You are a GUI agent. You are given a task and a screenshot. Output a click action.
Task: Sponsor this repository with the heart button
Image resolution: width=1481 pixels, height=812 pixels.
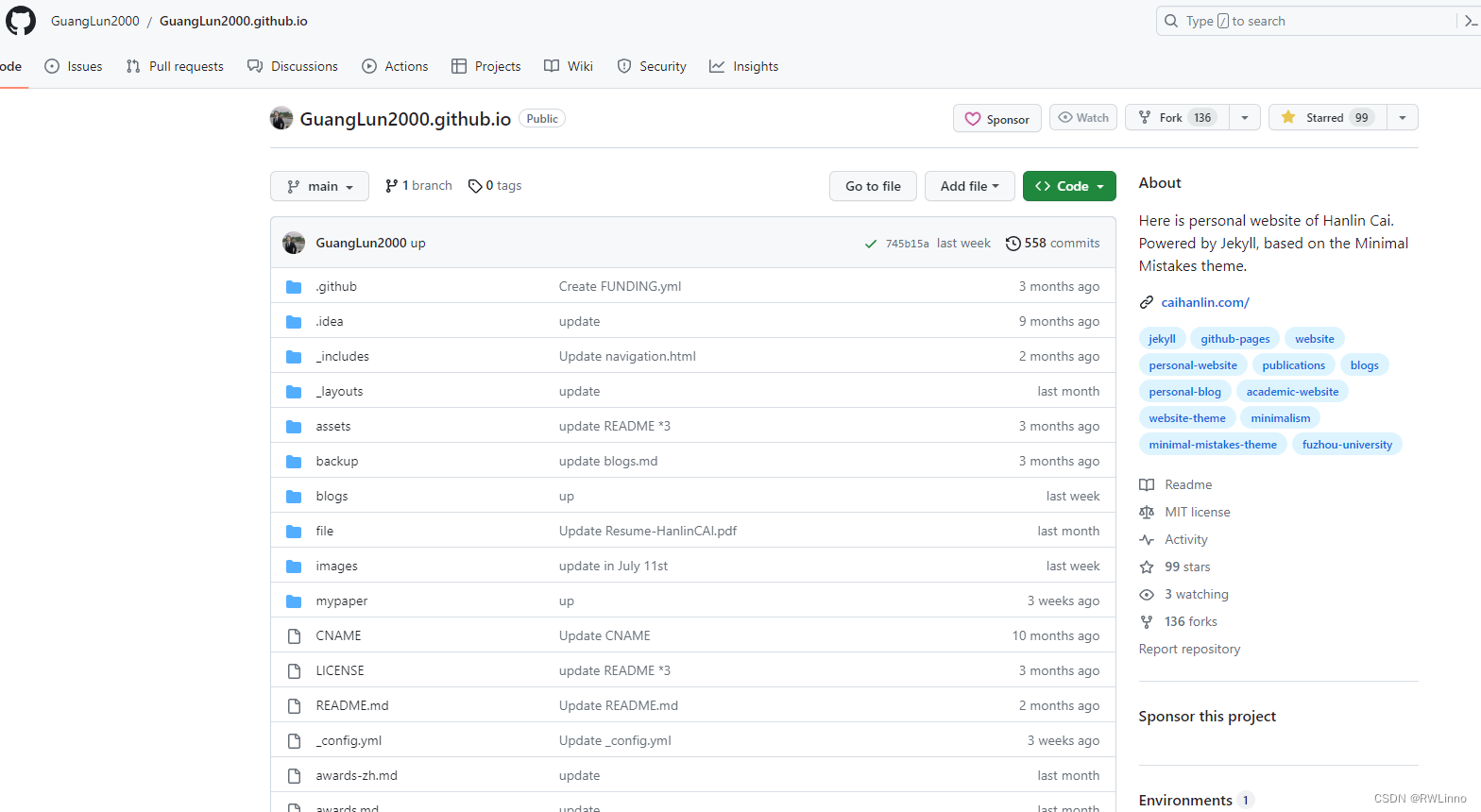pyautogui.click(x=997, y=118)
